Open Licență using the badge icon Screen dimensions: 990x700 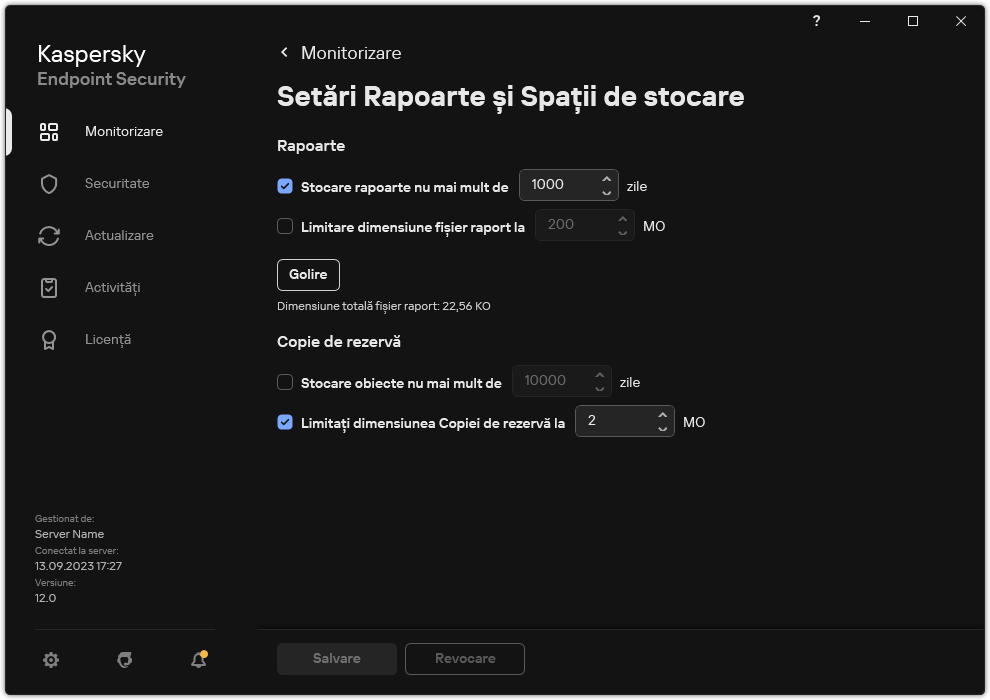coord(49,339)
